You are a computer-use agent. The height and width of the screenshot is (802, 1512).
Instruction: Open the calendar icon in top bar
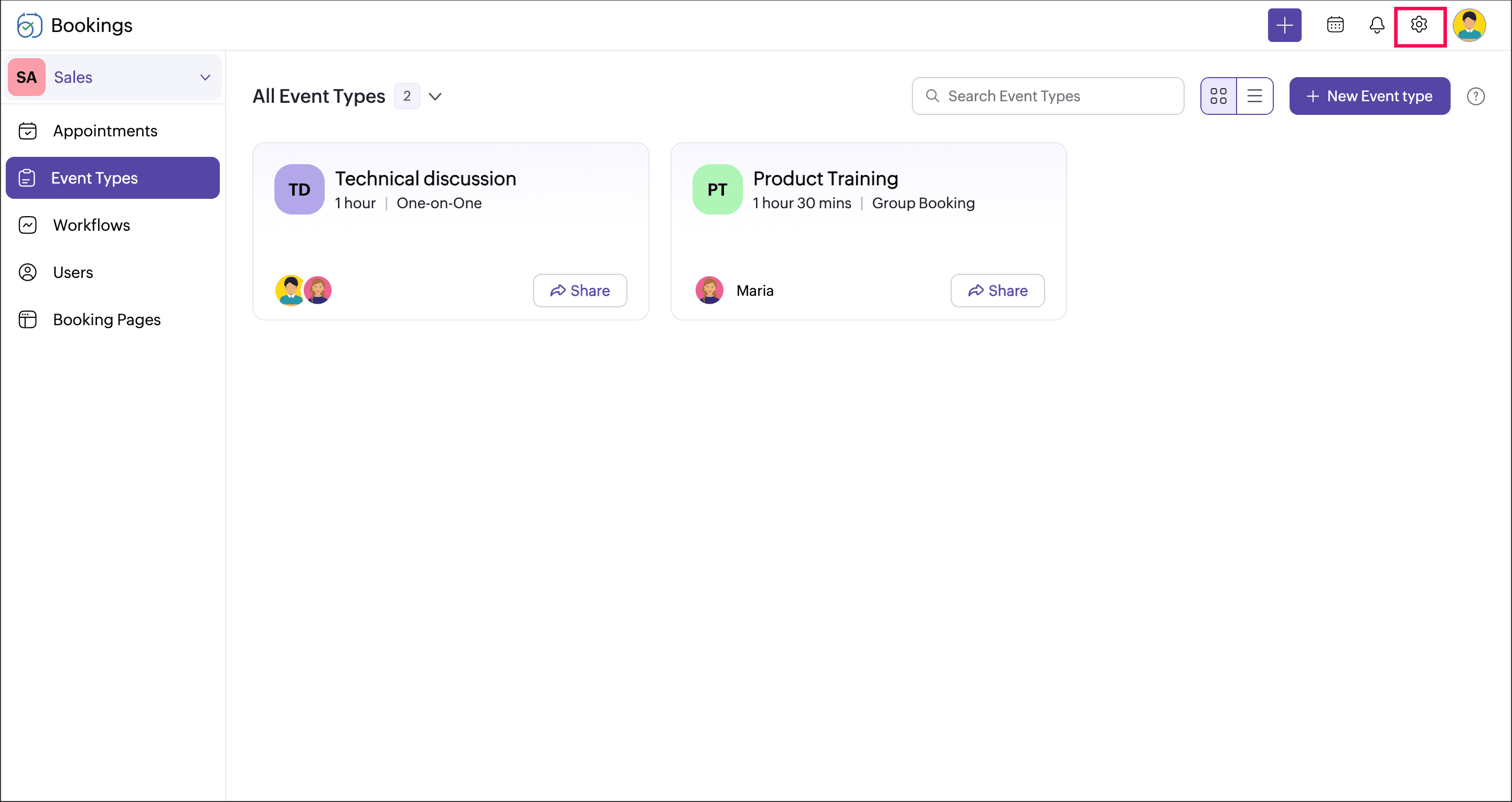coord(1335,25)
